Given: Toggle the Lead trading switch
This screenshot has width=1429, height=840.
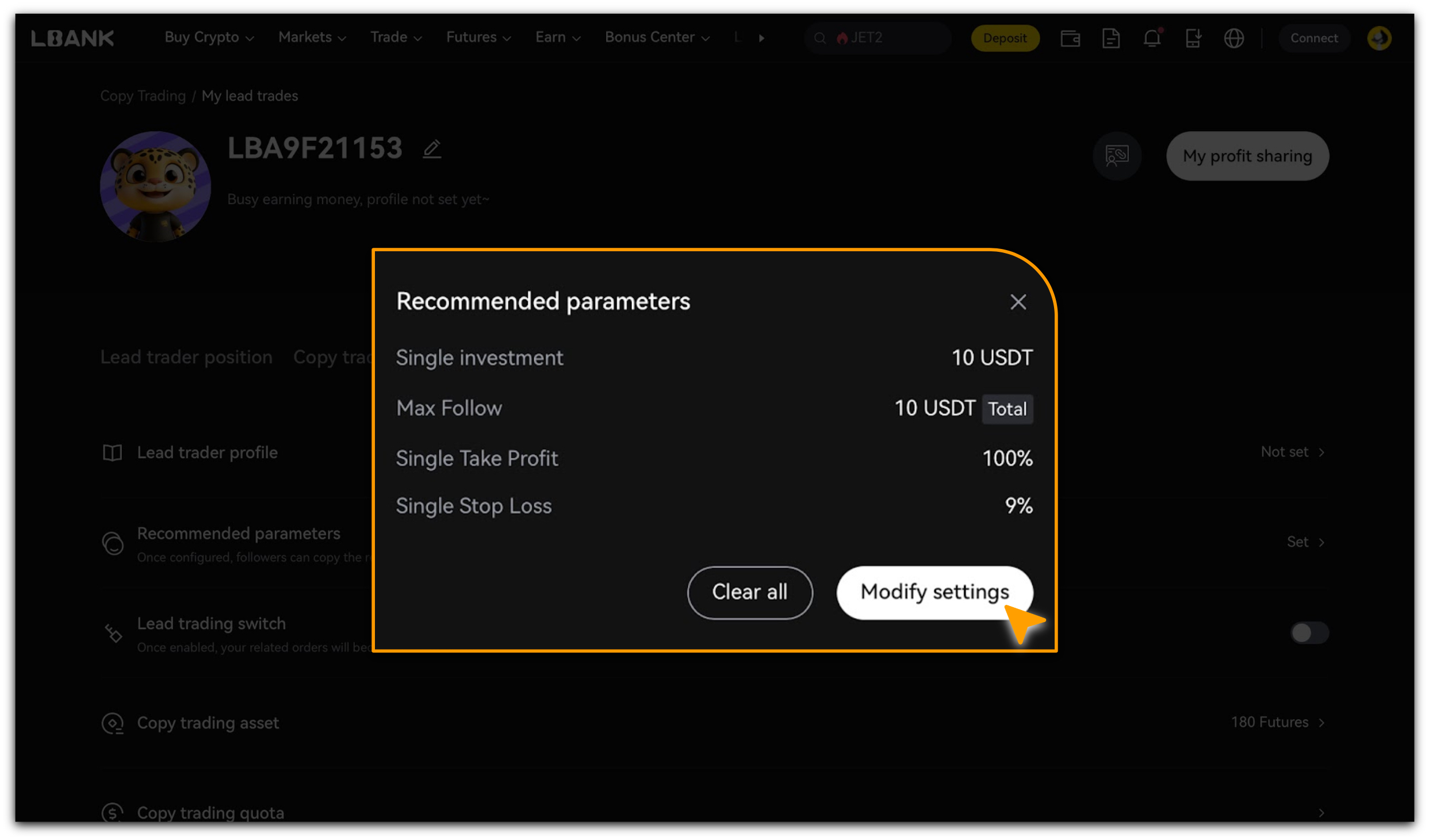Looking at the screenshot, I should pyautogui.click(x=1309, y=632).
